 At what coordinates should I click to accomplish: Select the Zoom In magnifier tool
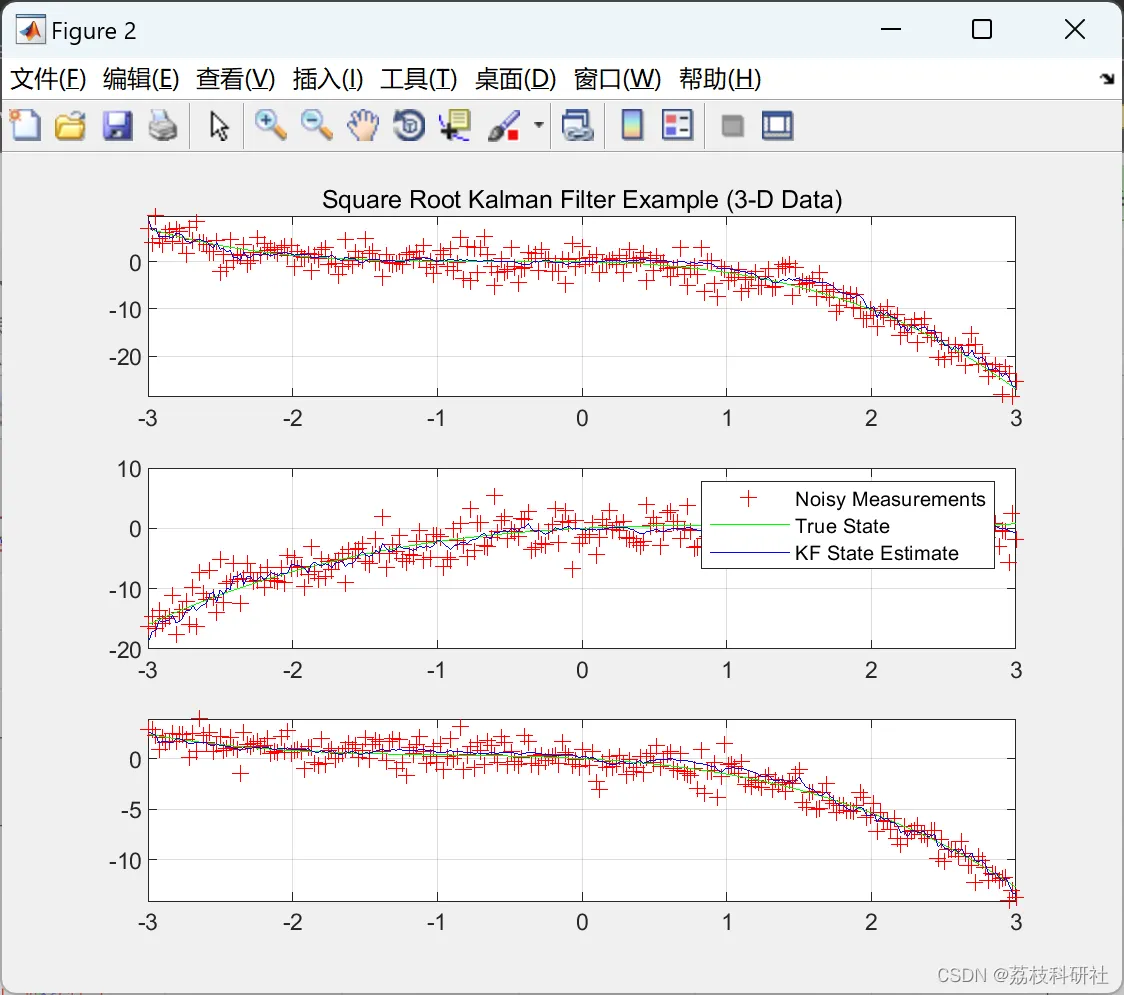point(270,126)
